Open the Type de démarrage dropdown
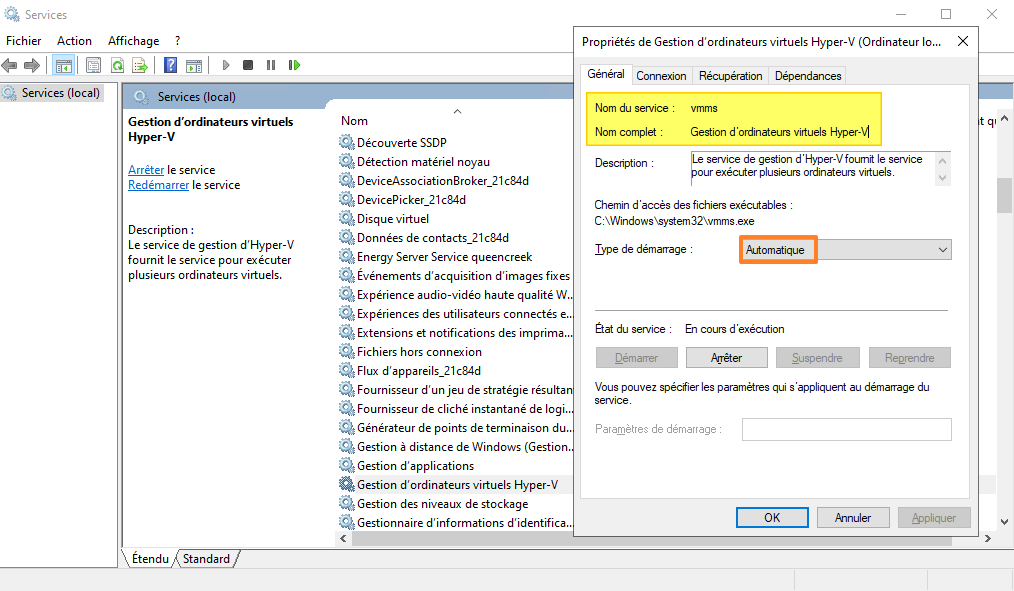The height and width of the screenshot is (591, 1014). coord(846,249)
